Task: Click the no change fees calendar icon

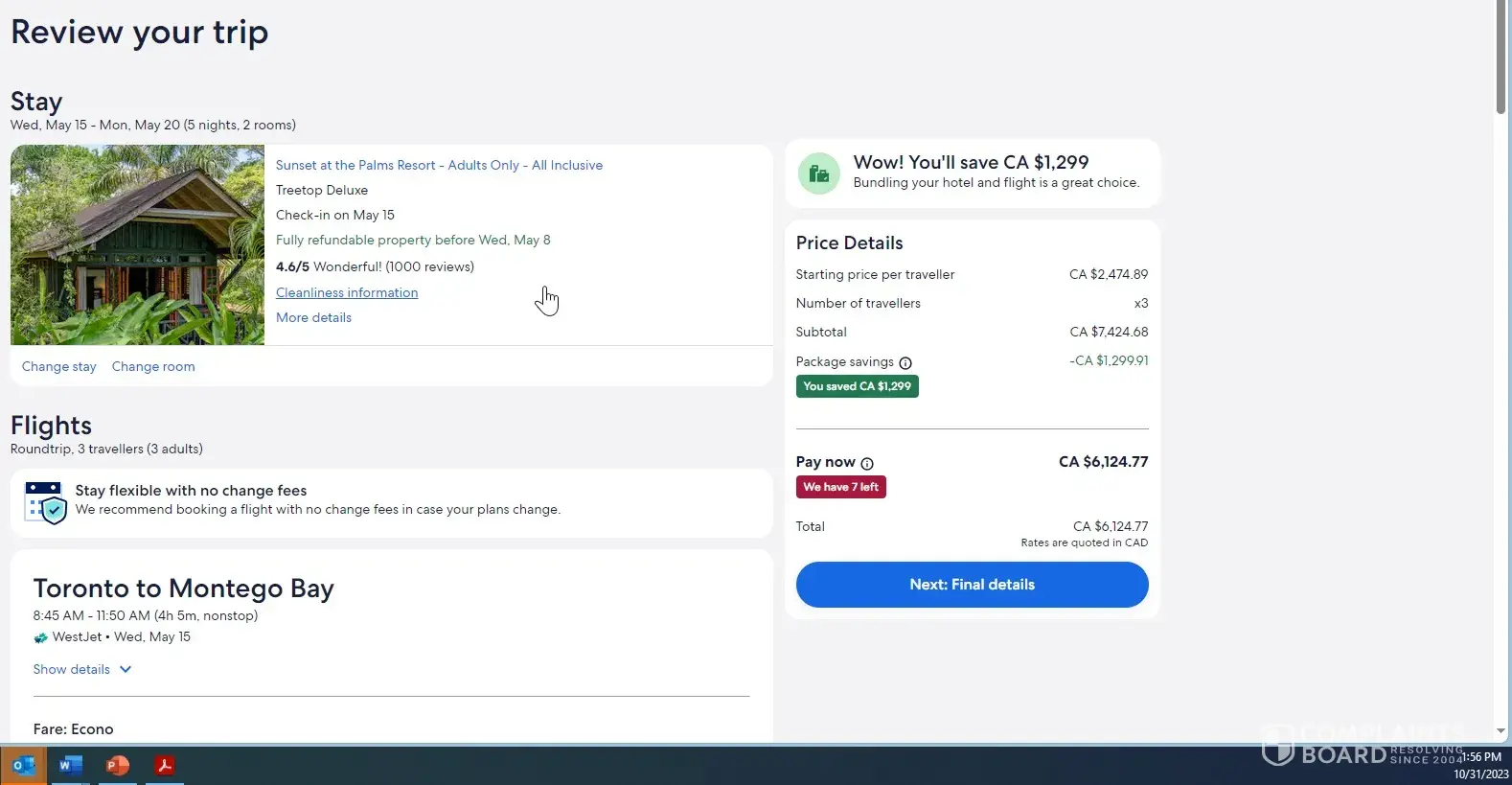Action: 46,502
